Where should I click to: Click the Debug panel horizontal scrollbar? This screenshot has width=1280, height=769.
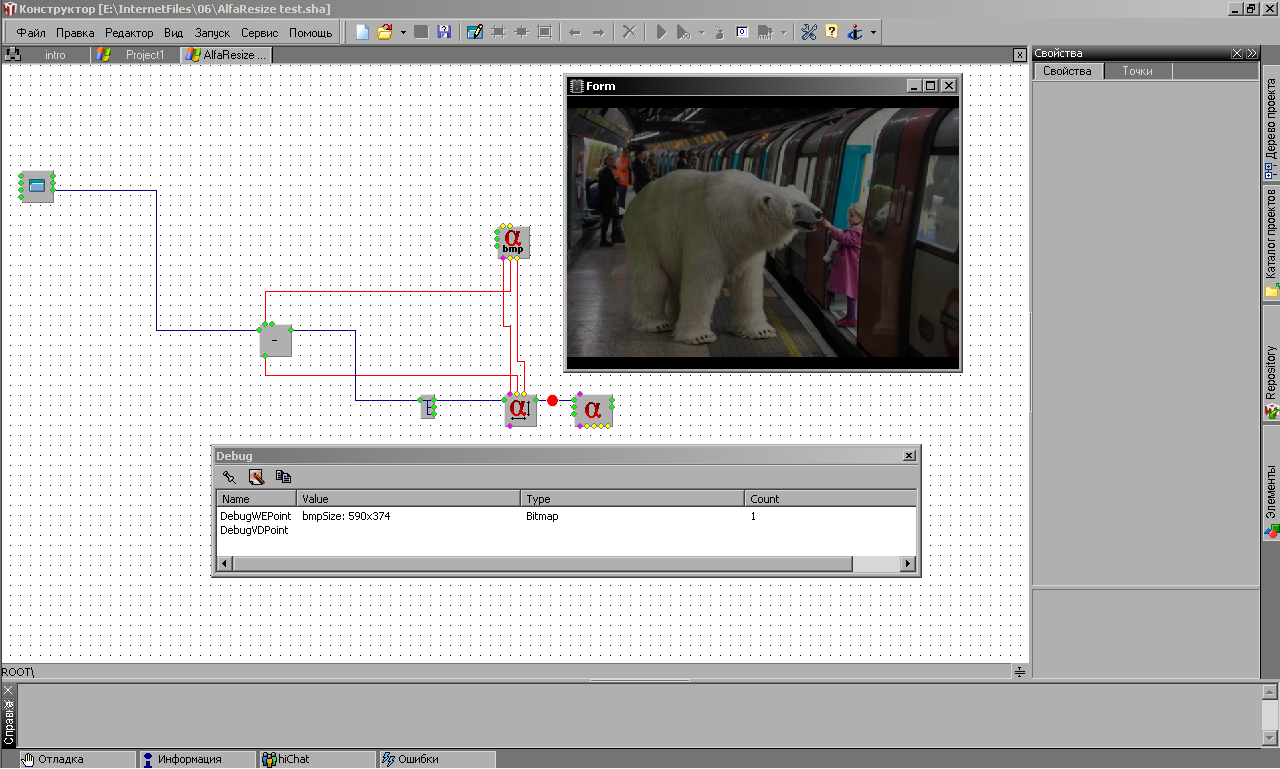(542, 564)
